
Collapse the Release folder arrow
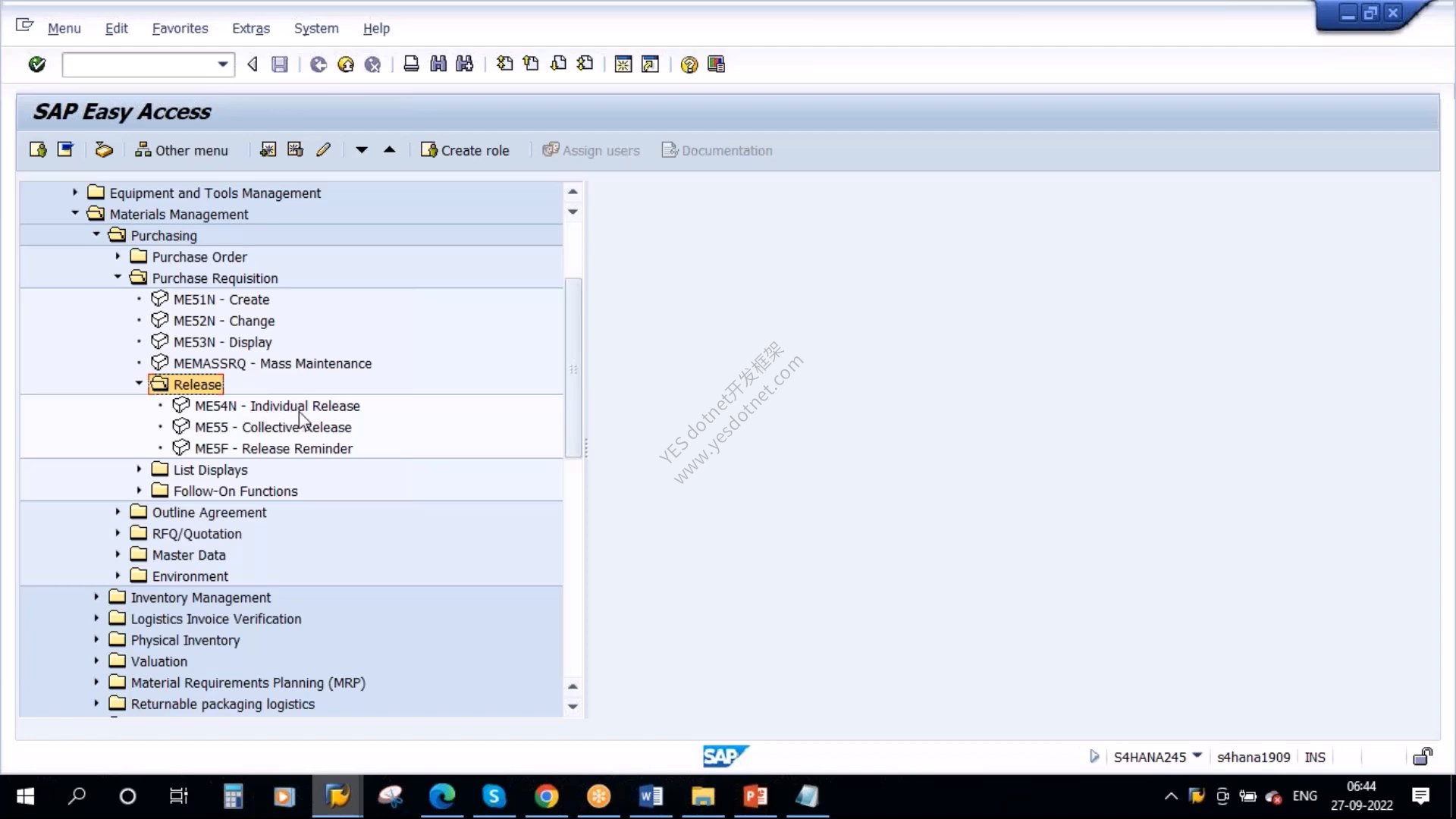(139, 384)
